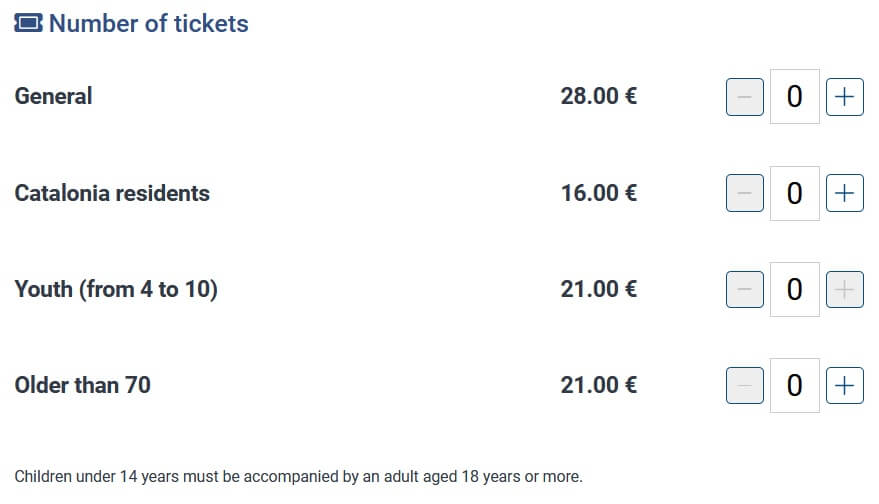
Task: Remove one Catalonia residents ticket
Action: [744, 193]
